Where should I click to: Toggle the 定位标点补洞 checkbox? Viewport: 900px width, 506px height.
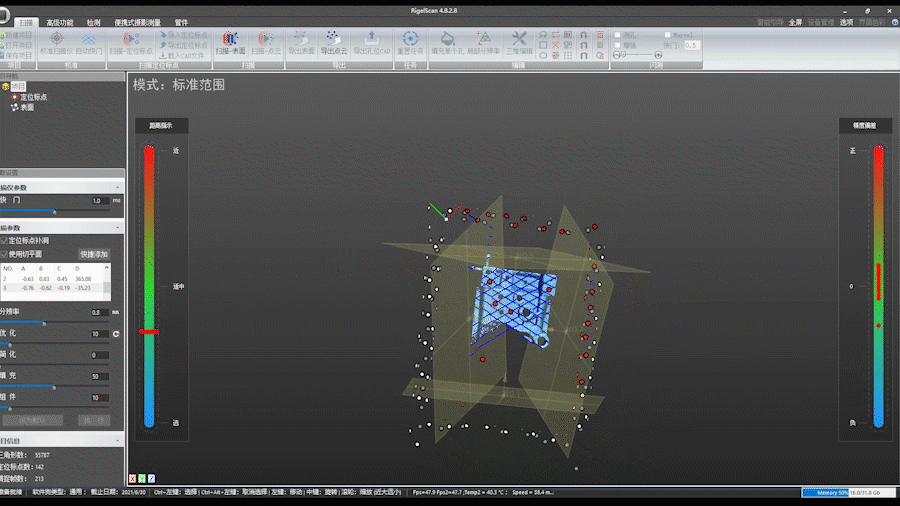coord(4,241)
